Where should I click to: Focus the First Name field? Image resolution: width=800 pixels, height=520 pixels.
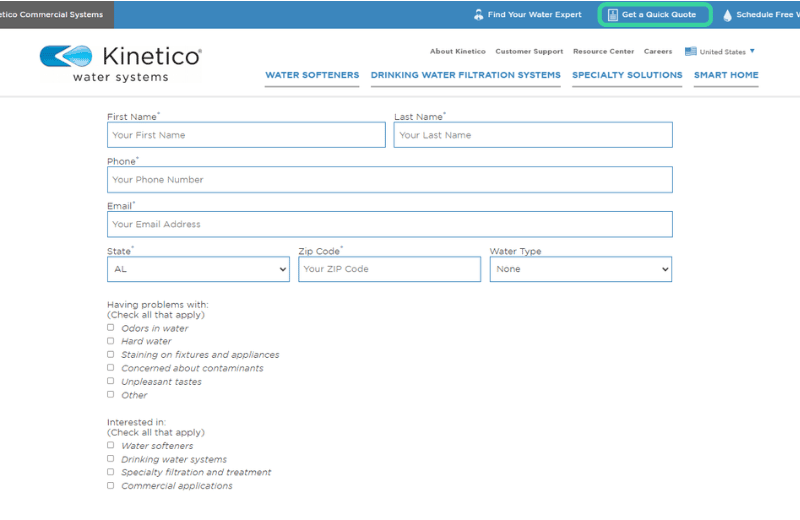click(x=246, y=135)
